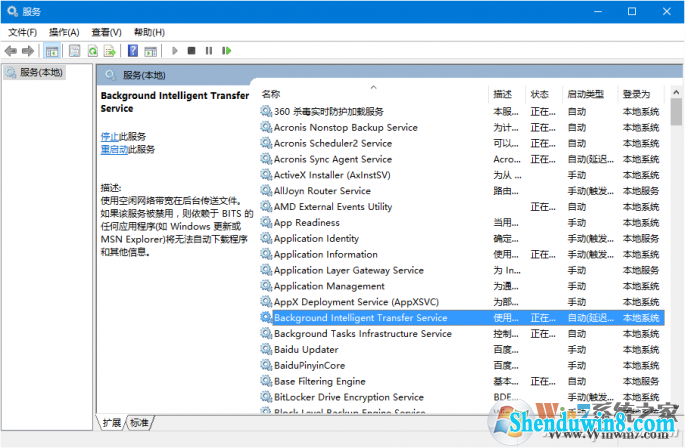685x448 pixels.
Task: Select Background Tasks Infrastructure Service row
Action: pyautogui.click(x=462, y=333)
